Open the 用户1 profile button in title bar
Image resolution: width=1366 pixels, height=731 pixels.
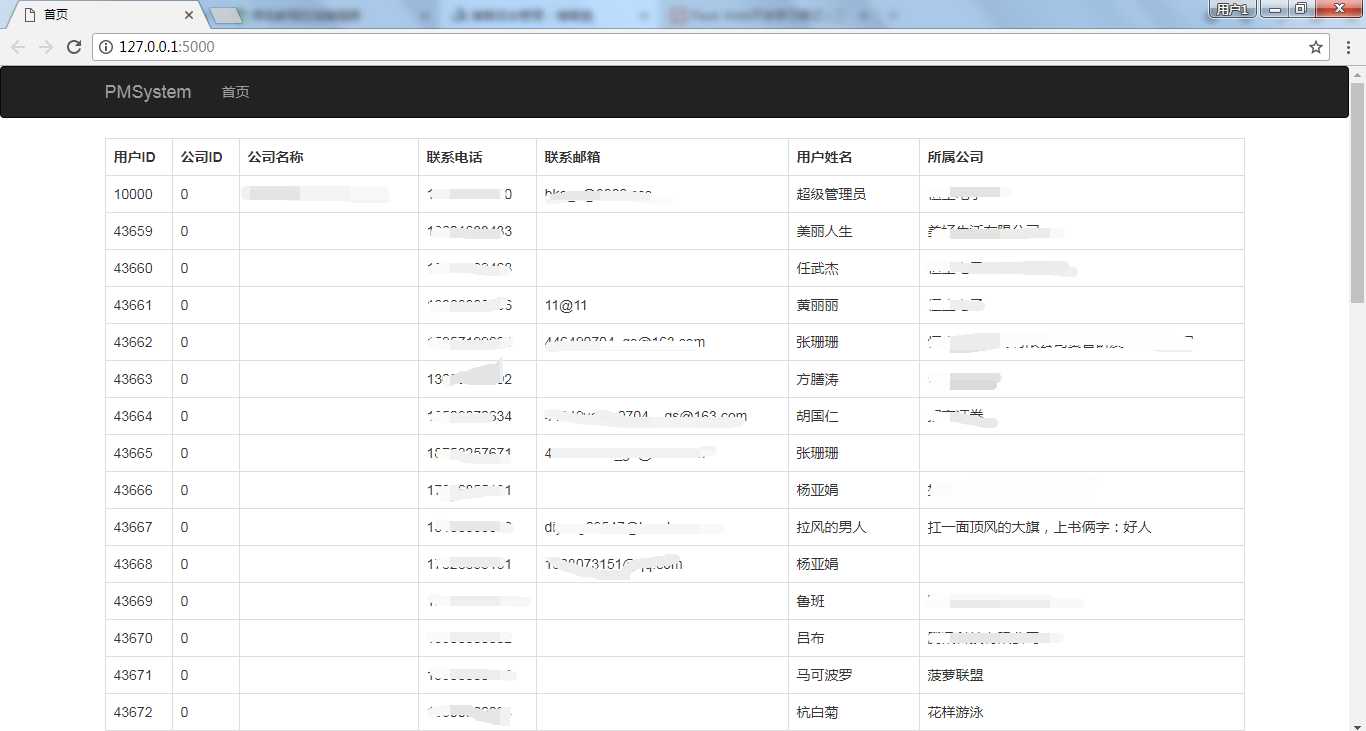point(1233,9)
